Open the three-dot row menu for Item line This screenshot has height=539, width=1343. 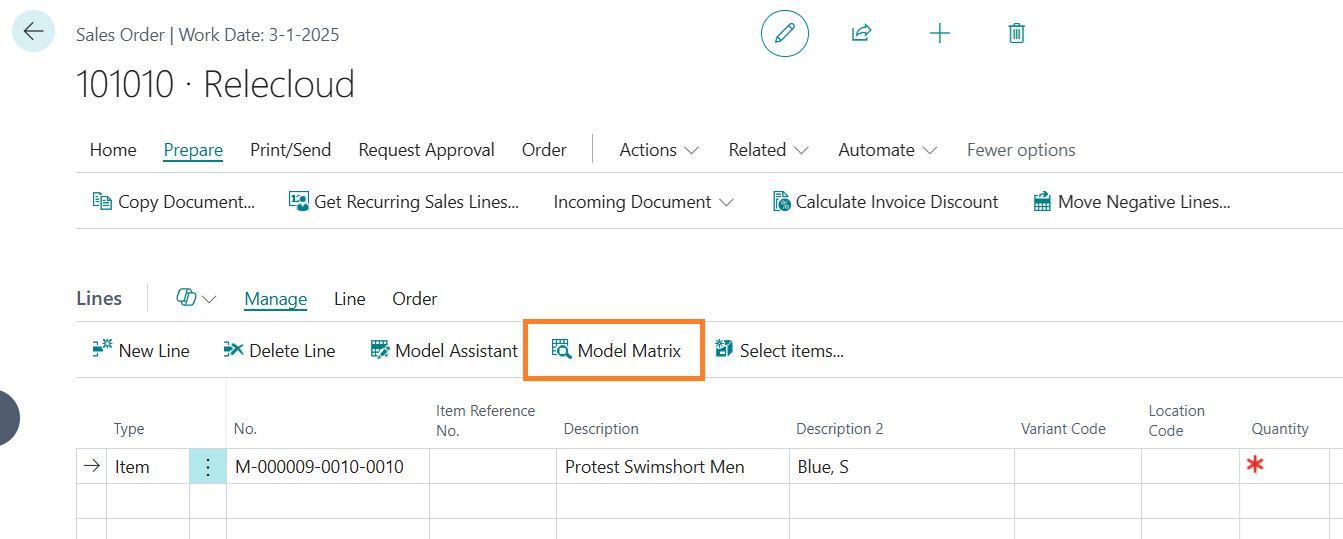point(208,467)
